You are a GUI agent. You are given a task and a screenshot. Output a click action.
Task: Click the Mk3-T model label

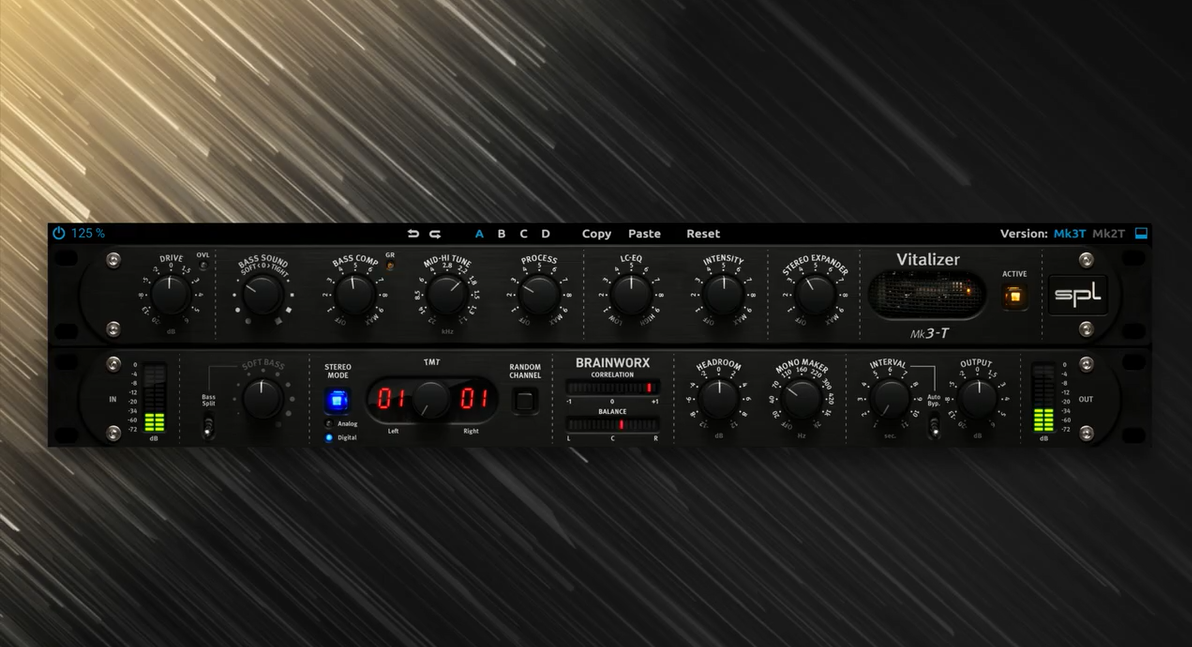929,333
